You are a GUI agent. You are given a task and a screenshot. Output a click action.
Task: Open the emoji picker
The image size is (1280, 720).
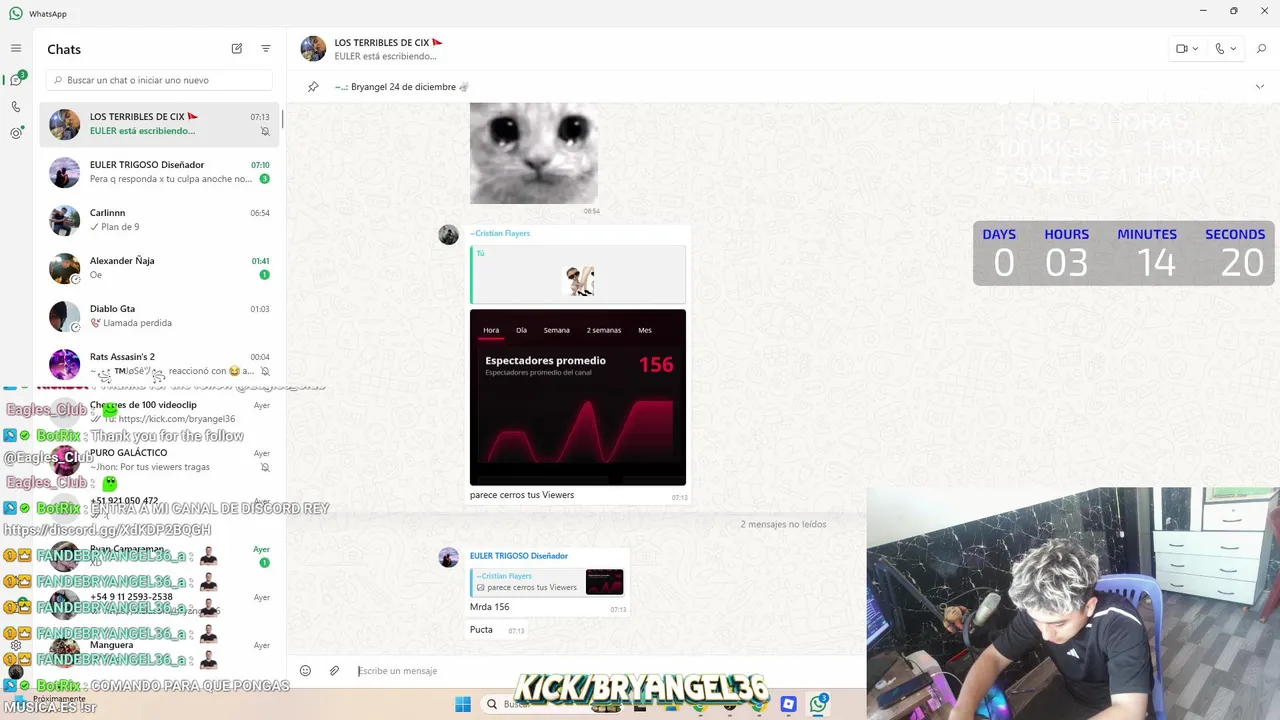point(306,671)
